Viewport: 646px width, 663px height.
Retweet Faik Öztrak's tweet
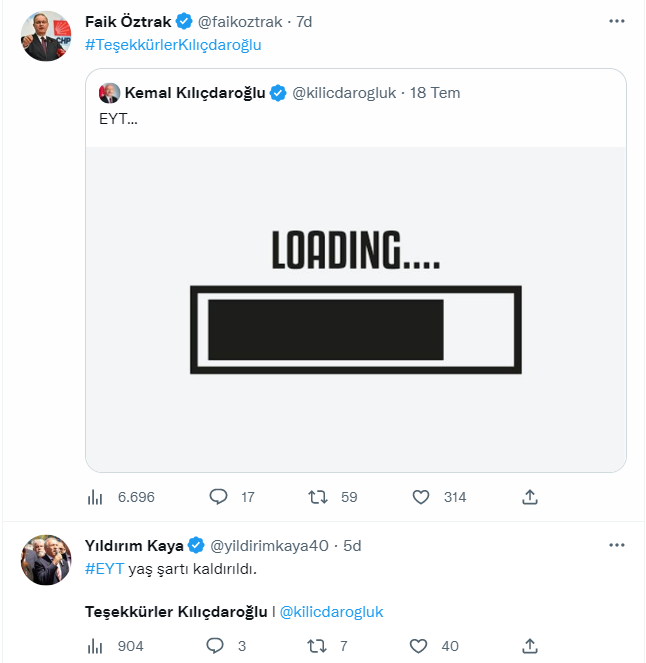(317, 497)
